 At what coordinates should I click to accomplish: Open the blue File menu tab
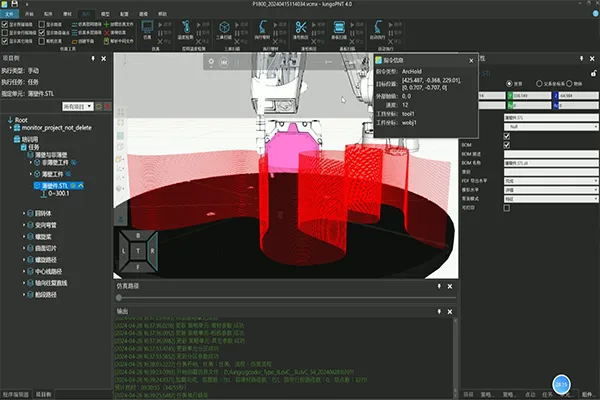10,14
